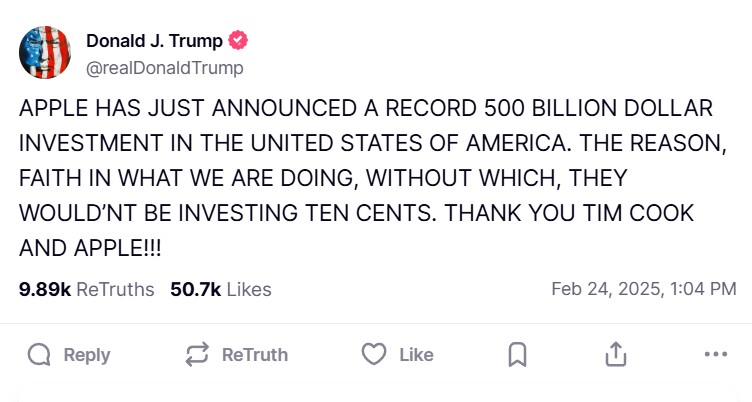Click the share upload icon
This screenshot has height=402, width=752.
[x=616, y=355]
